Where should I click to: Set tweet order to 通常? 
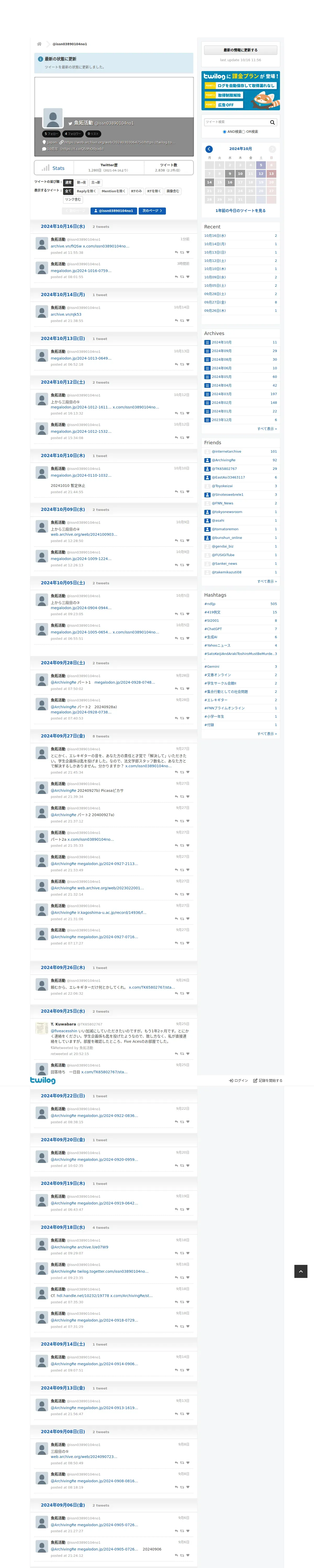click(x=68, y=183)
